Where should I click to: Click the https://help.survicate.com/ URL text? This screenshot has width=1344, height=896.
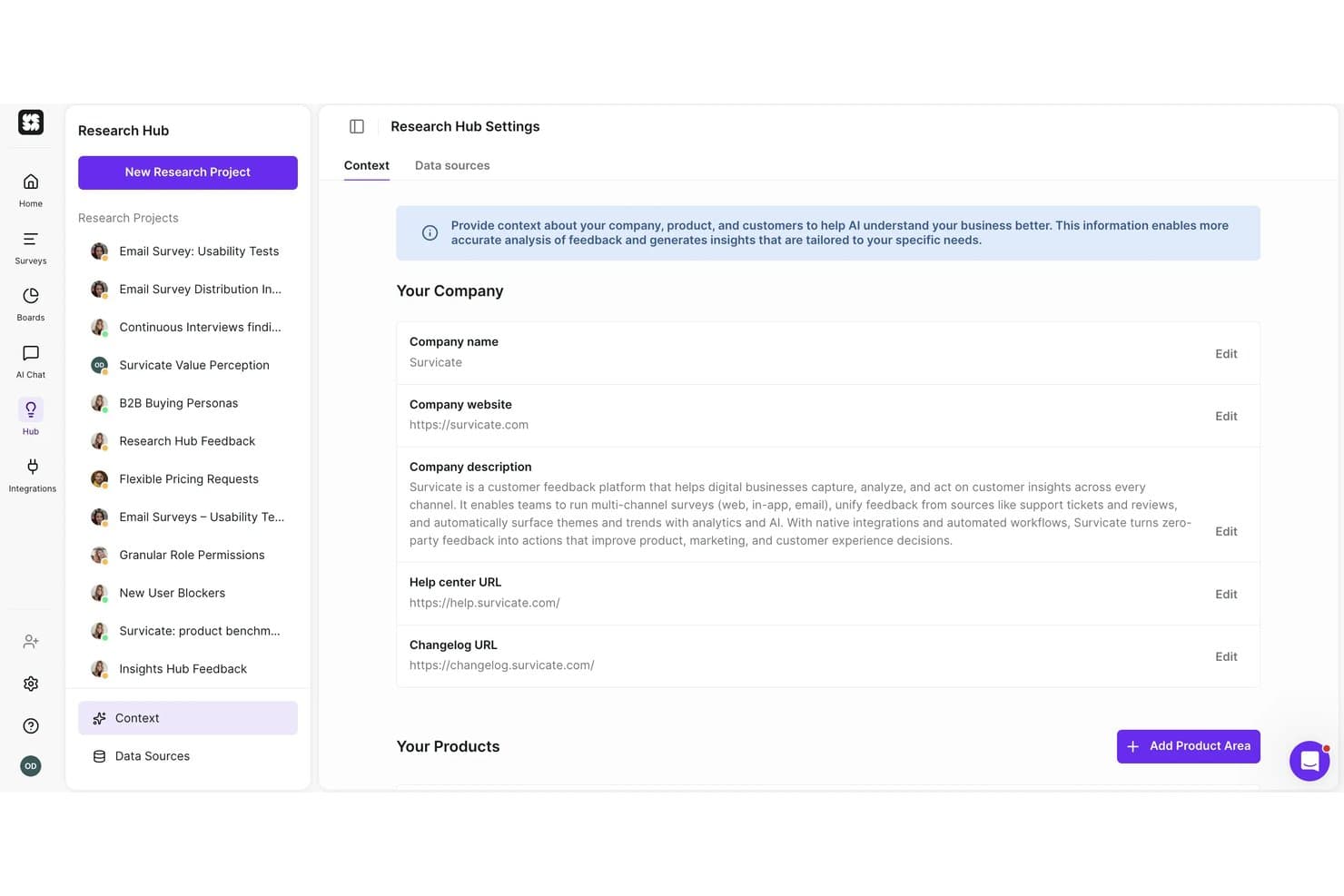[485, 603]
